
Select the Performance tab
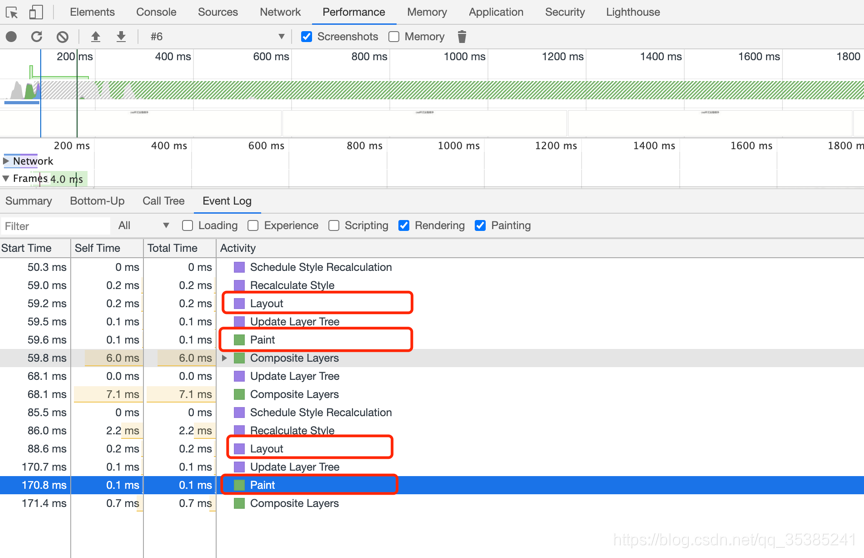coord(354,12)
